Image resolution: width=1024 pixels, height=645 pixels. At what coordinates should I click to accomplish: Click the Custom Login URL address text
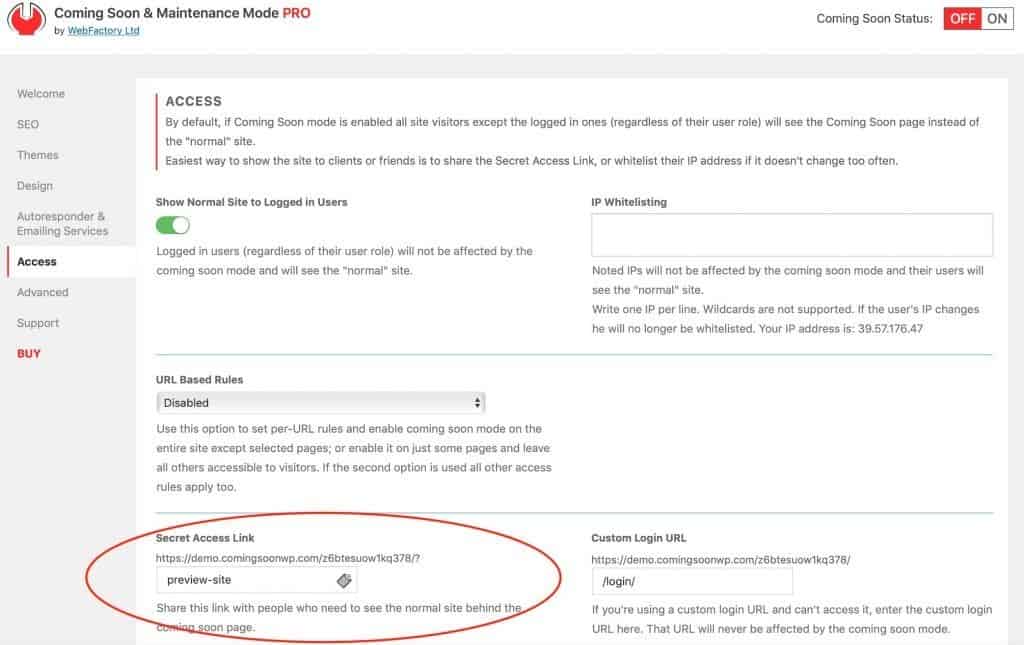point(720,559)
